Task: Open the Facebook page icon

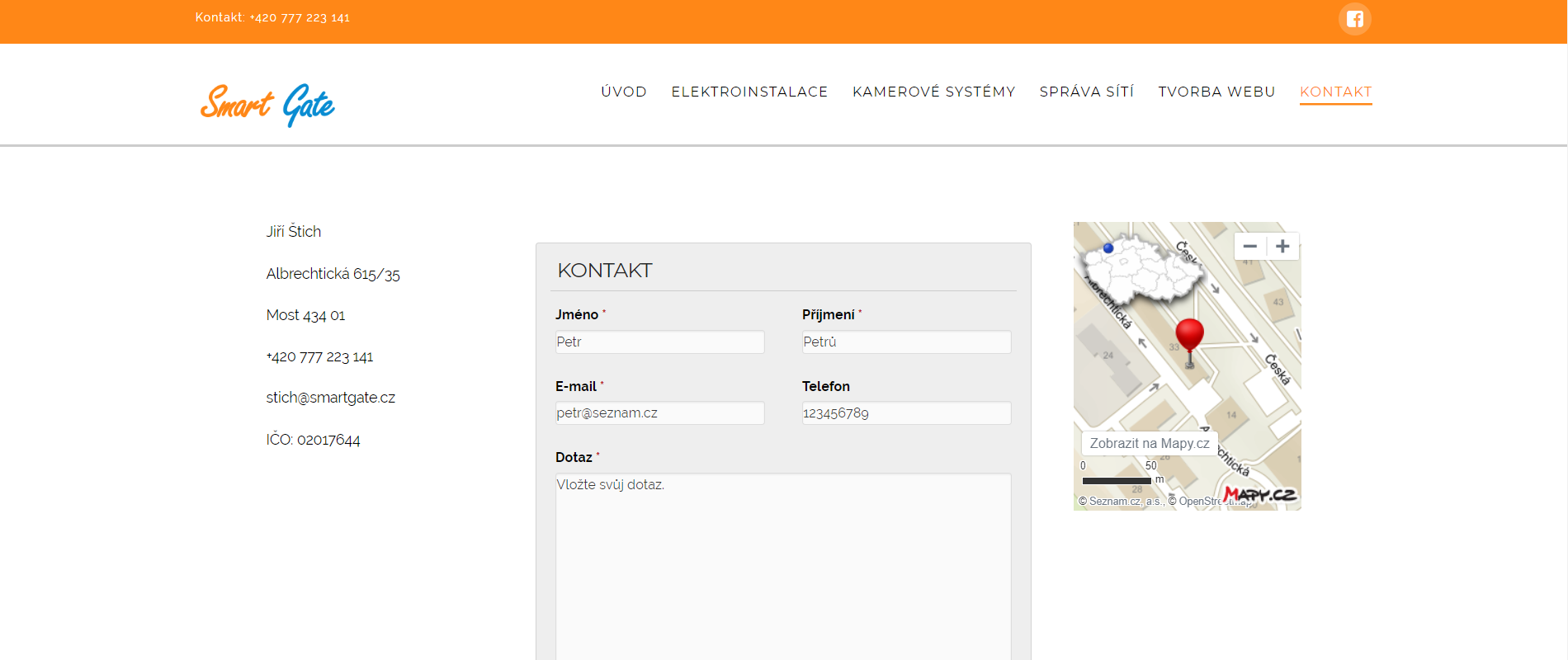Action: [x=1354, y=19]
